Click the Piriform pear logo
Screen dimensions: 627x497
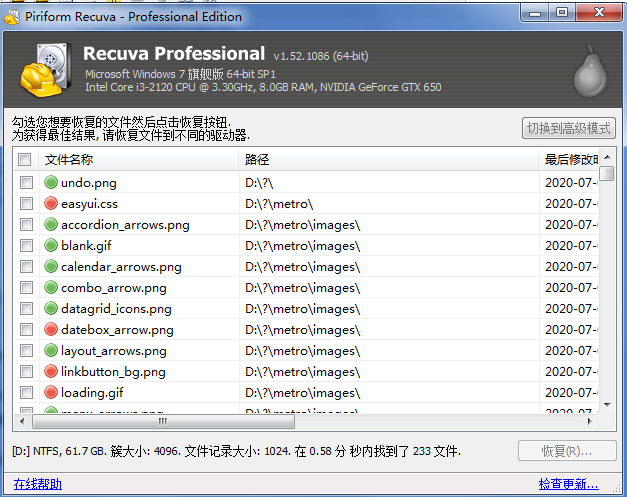click(x=590, y=71)
